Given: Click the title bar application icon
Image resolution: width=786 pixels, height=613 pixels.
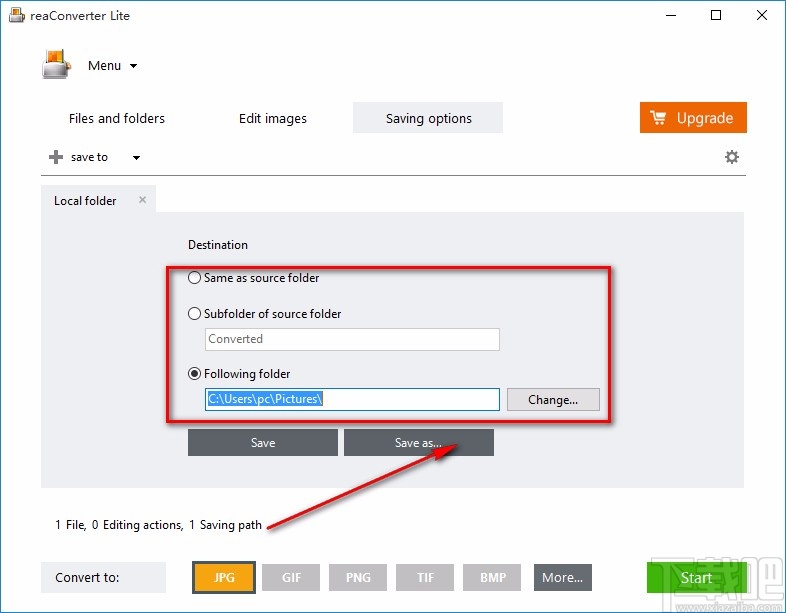Looking at the screenshot, I should (17, 16).
